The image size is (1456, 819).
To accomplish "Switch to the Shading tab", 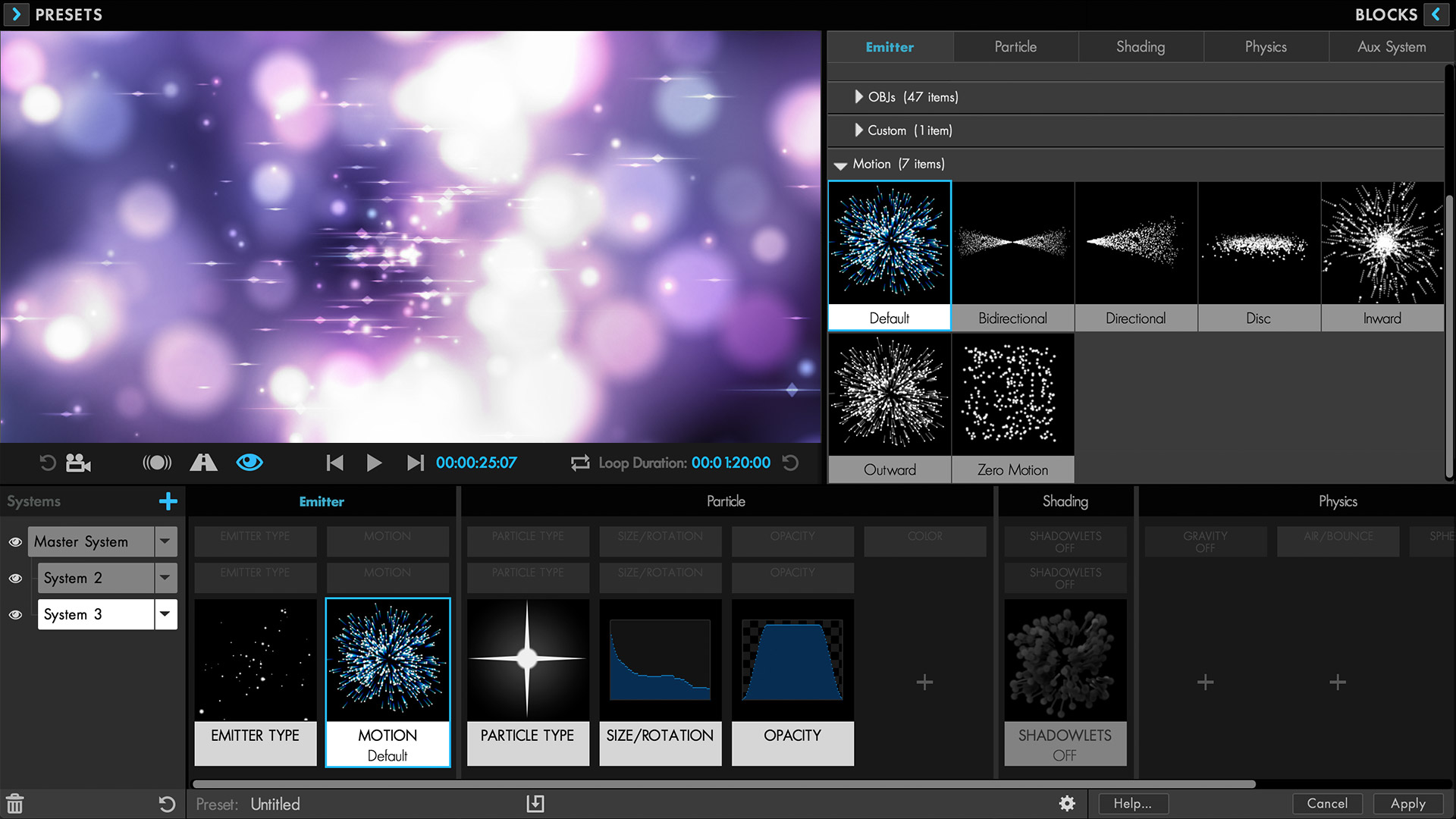I will pos(1140,47).
